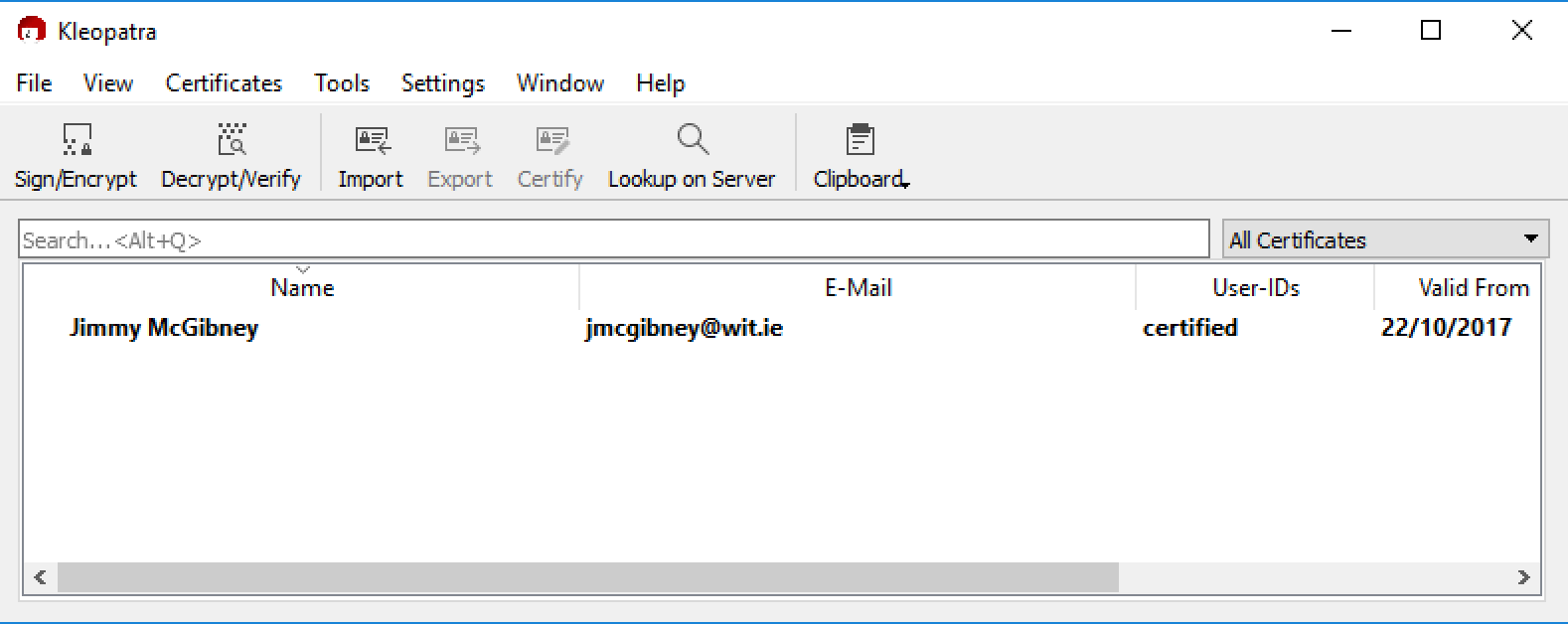Sort by the User-IDs column header

1256,288
